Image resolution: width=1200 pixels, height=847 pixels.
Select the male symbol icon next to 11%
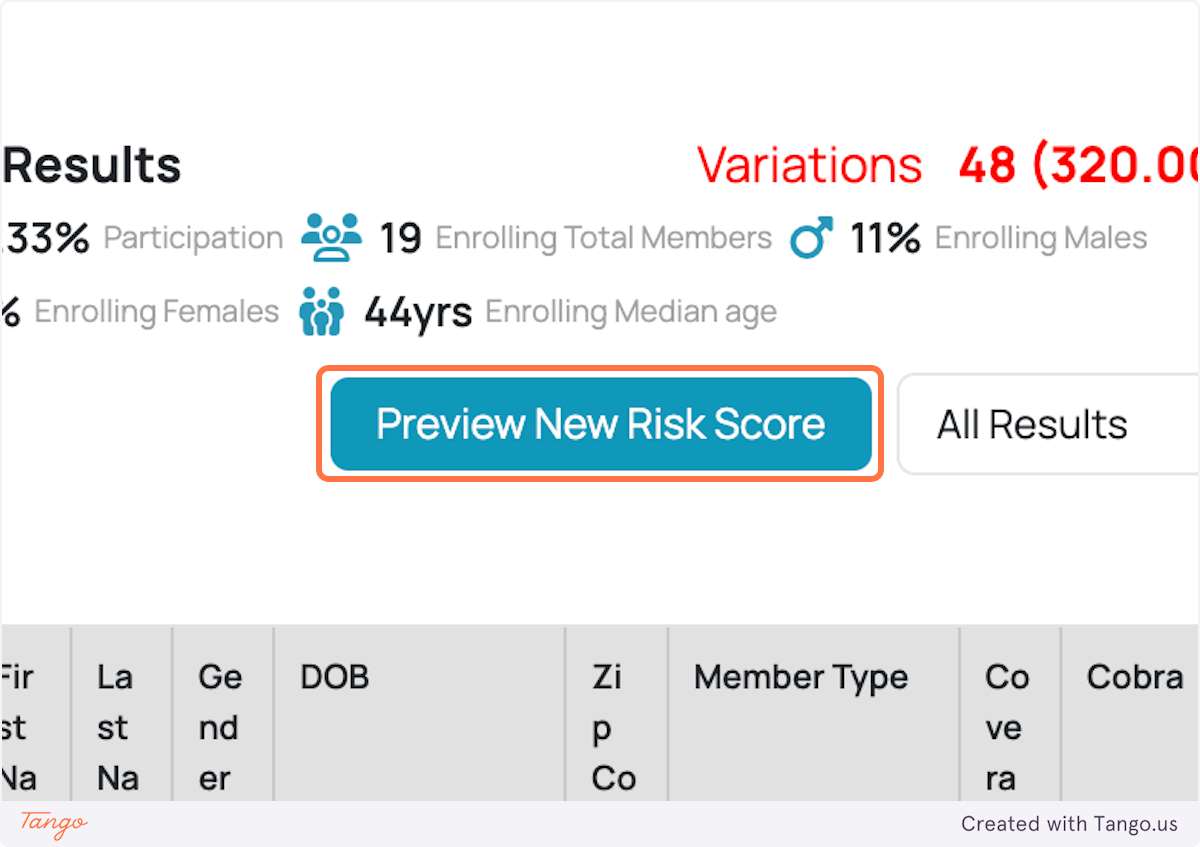pos(812,237)
